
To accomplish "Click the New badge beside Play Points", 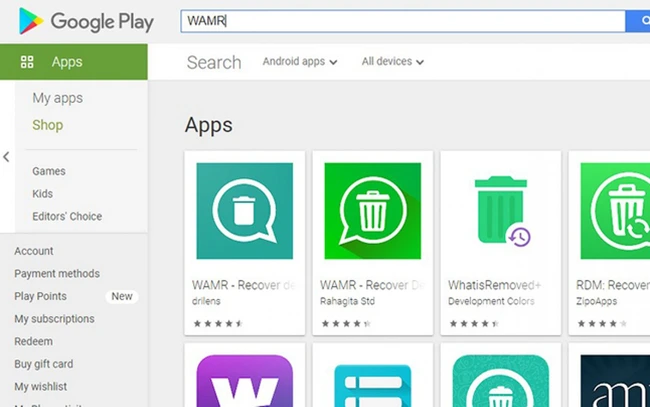I will [x=121, y=296].
